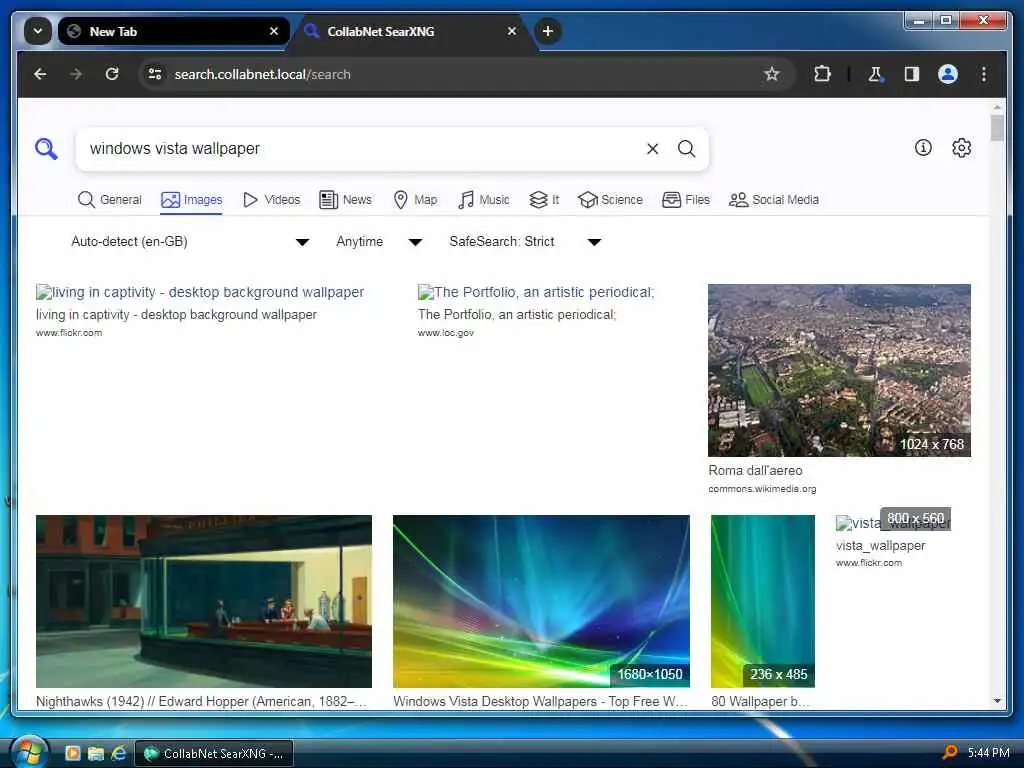
Task: Open the Roma dall'aereo aerial thumbnail
Action: point(839,370)
